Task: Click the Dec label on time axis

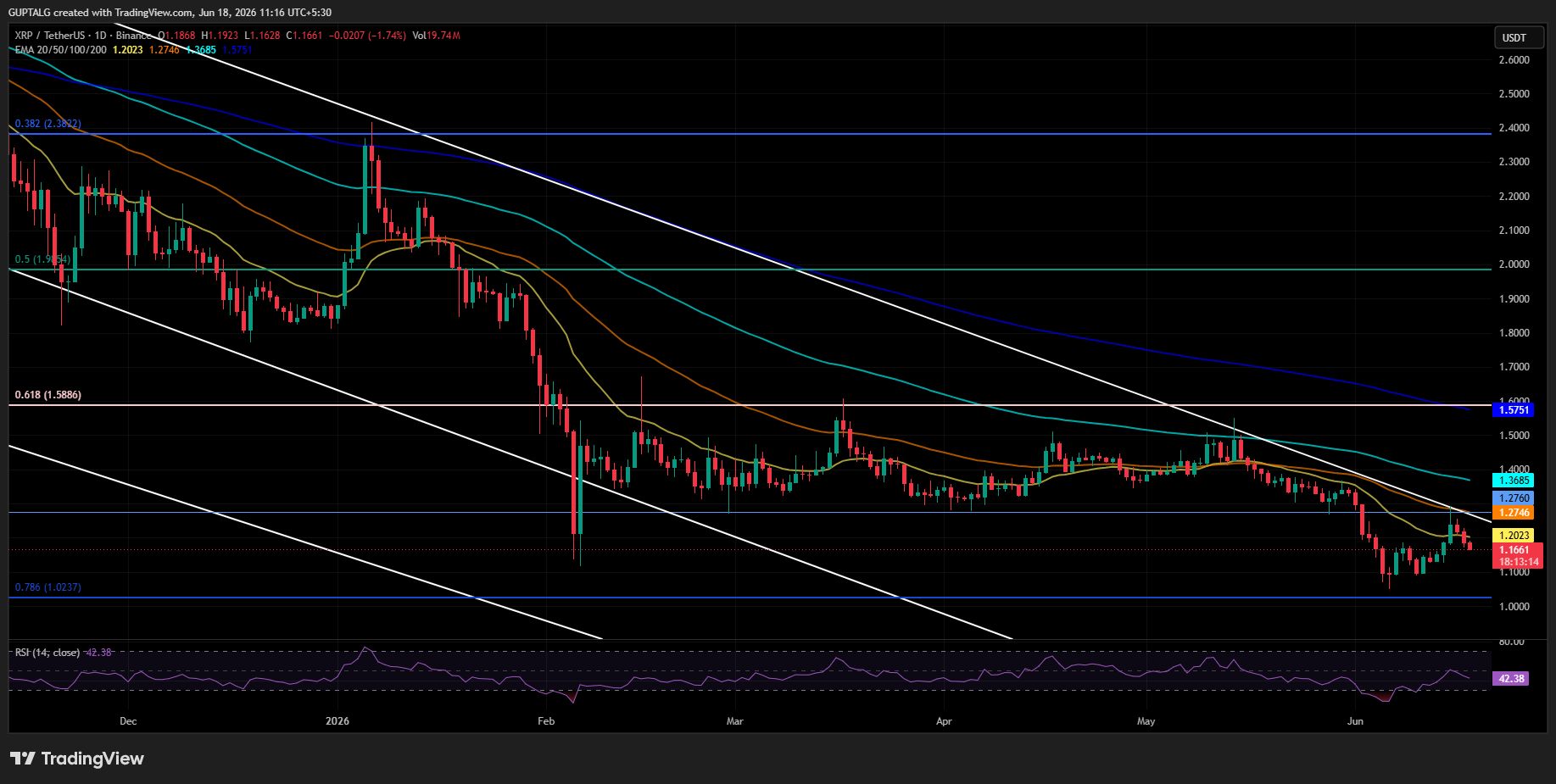Action: click(x=128, y=721)
